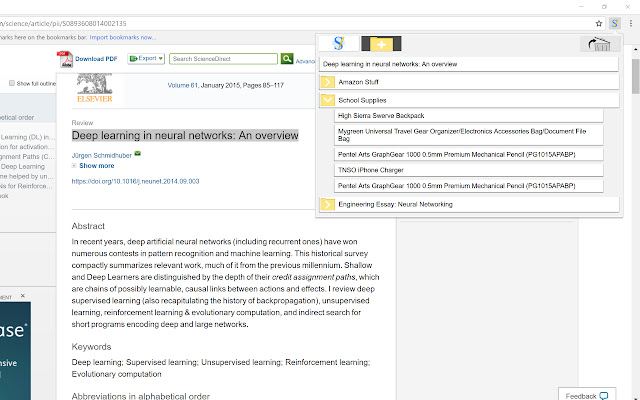Viewport: 640px width, 400px height.
Task: Open the Chrome three-dot menu
Action: click(632, 22)
